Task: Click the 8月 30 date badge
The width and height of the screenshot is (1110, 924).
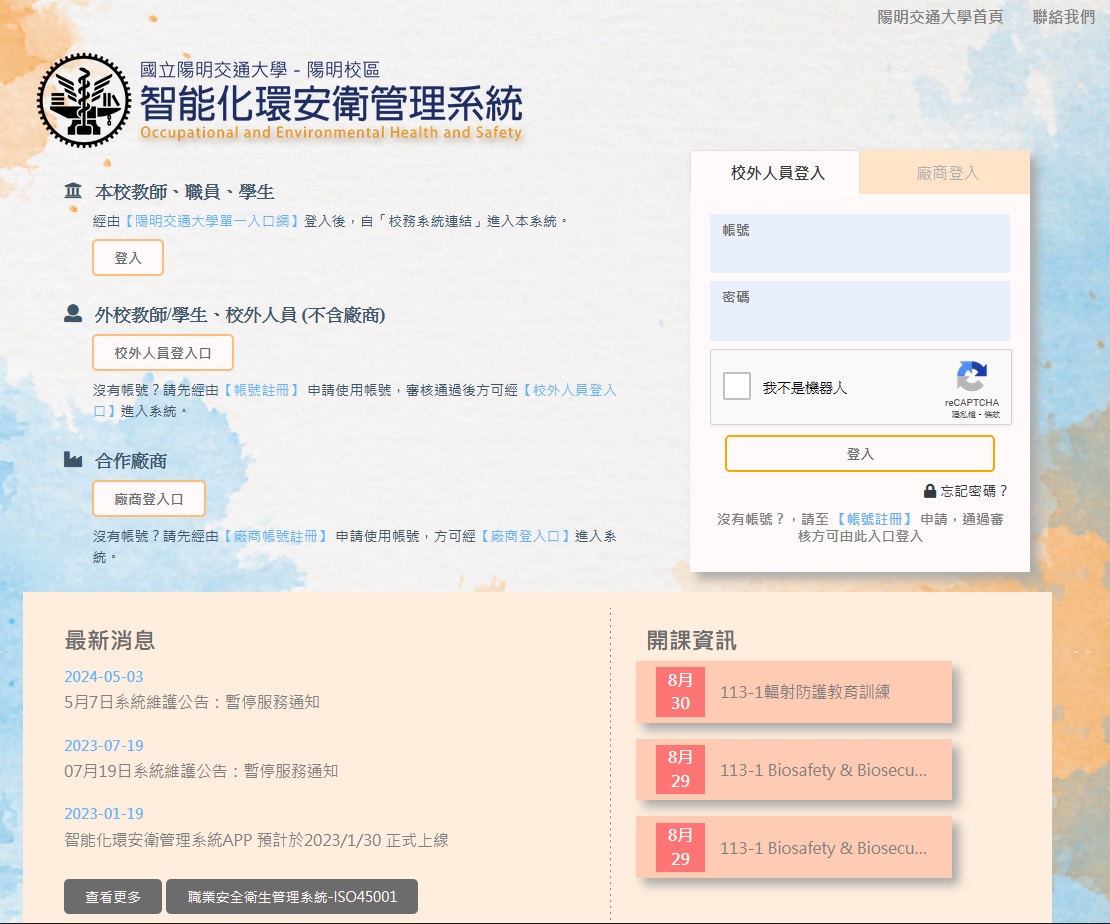Action: (680, 692)
